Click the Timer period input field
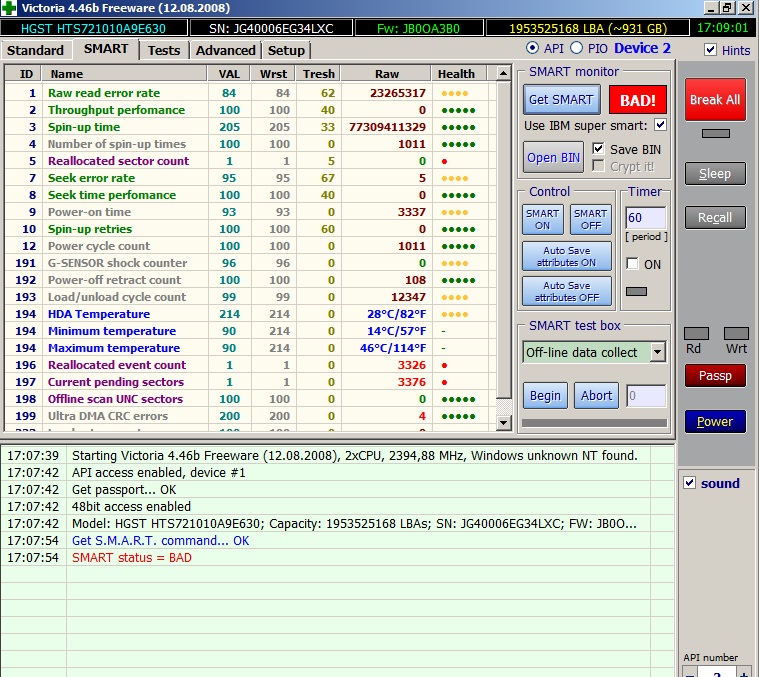The height and width of the screenshot is (677, 759). [645, 218]
